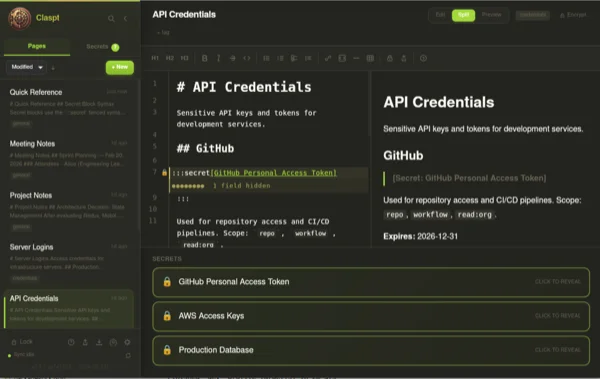
Task: Insert a link from toolbar
Action: click(x=328, y=58)
